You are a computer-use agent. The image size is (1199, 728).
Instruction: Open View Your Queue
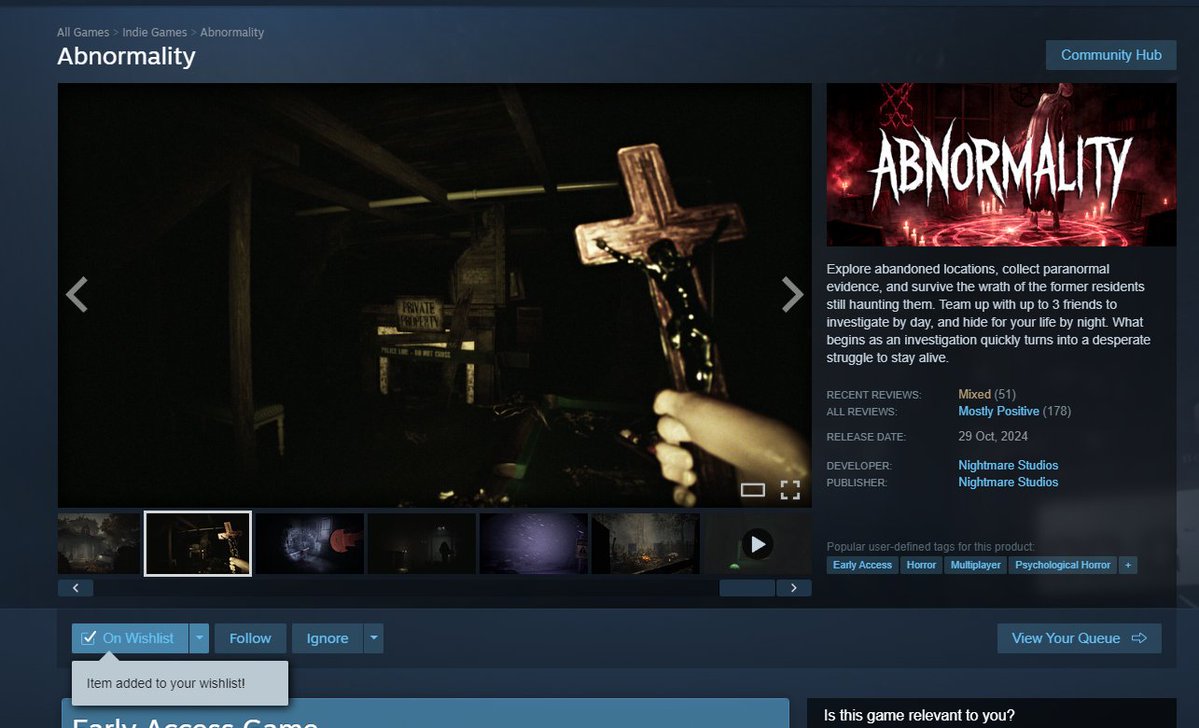(x=1079, y=638)
